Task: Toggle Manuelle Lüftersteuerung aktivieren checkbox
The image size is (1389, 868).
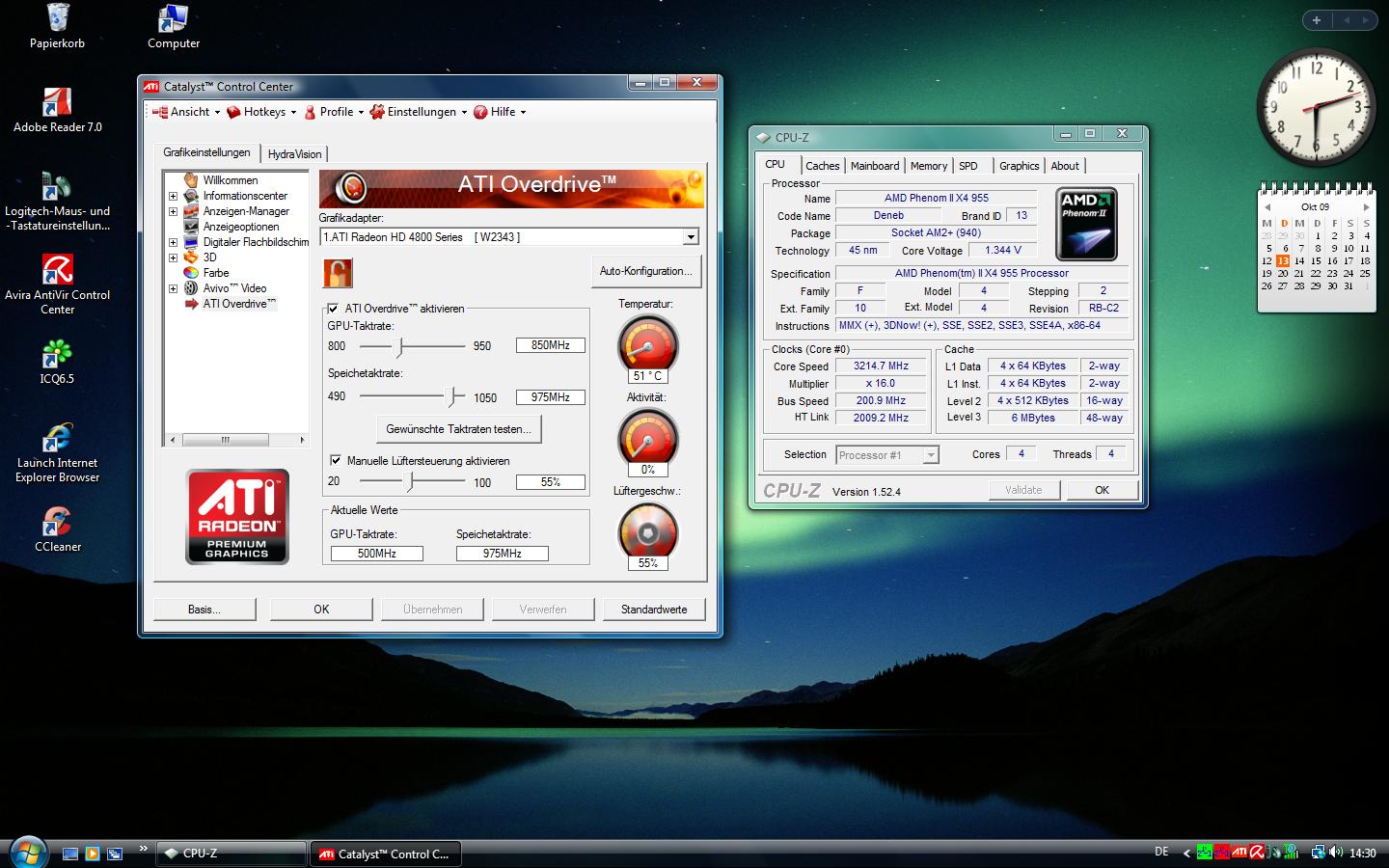Action: (x=336, y=461)
